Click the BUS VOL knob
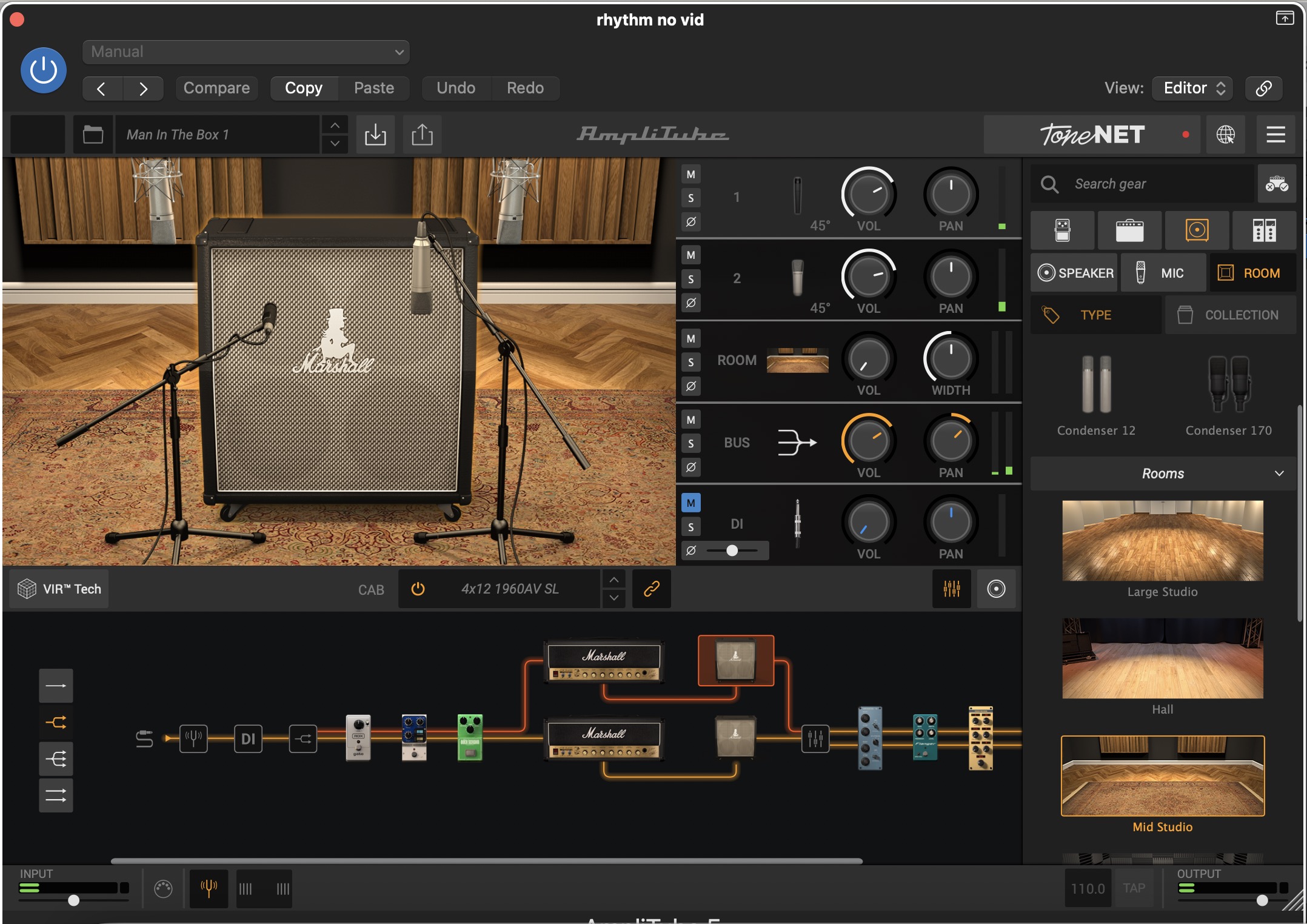The width and height of the screenshot is (1307, 924). [x=869, y=441]
